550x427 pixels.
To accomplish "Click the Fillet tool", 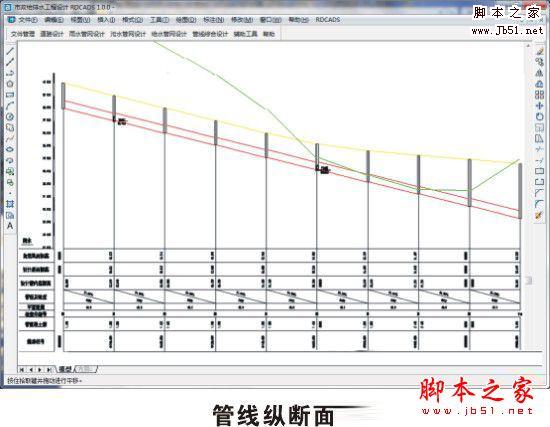I will (x=539, y=204).
